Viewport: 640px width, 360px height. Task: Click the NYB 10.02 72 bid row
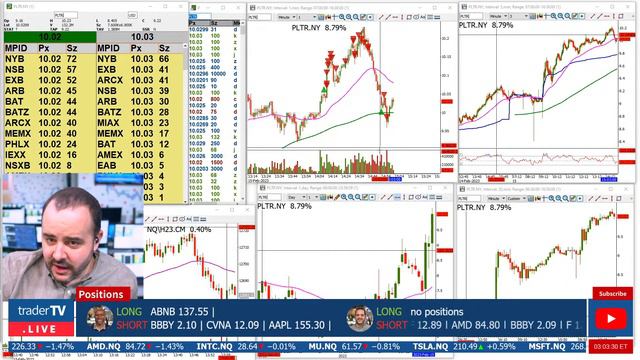pyautogui.click(x=50, y=59)
